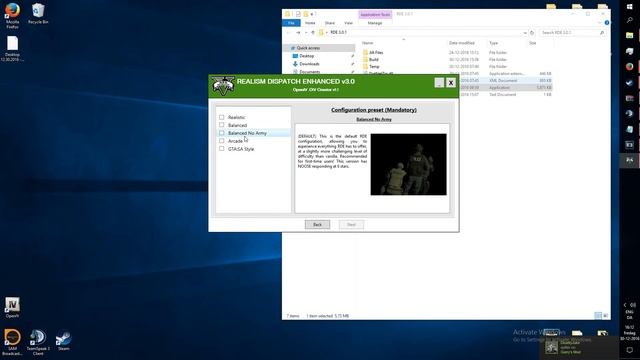
Task: Click the Recycle Bin desktop icon
Action: coord(38,13)
